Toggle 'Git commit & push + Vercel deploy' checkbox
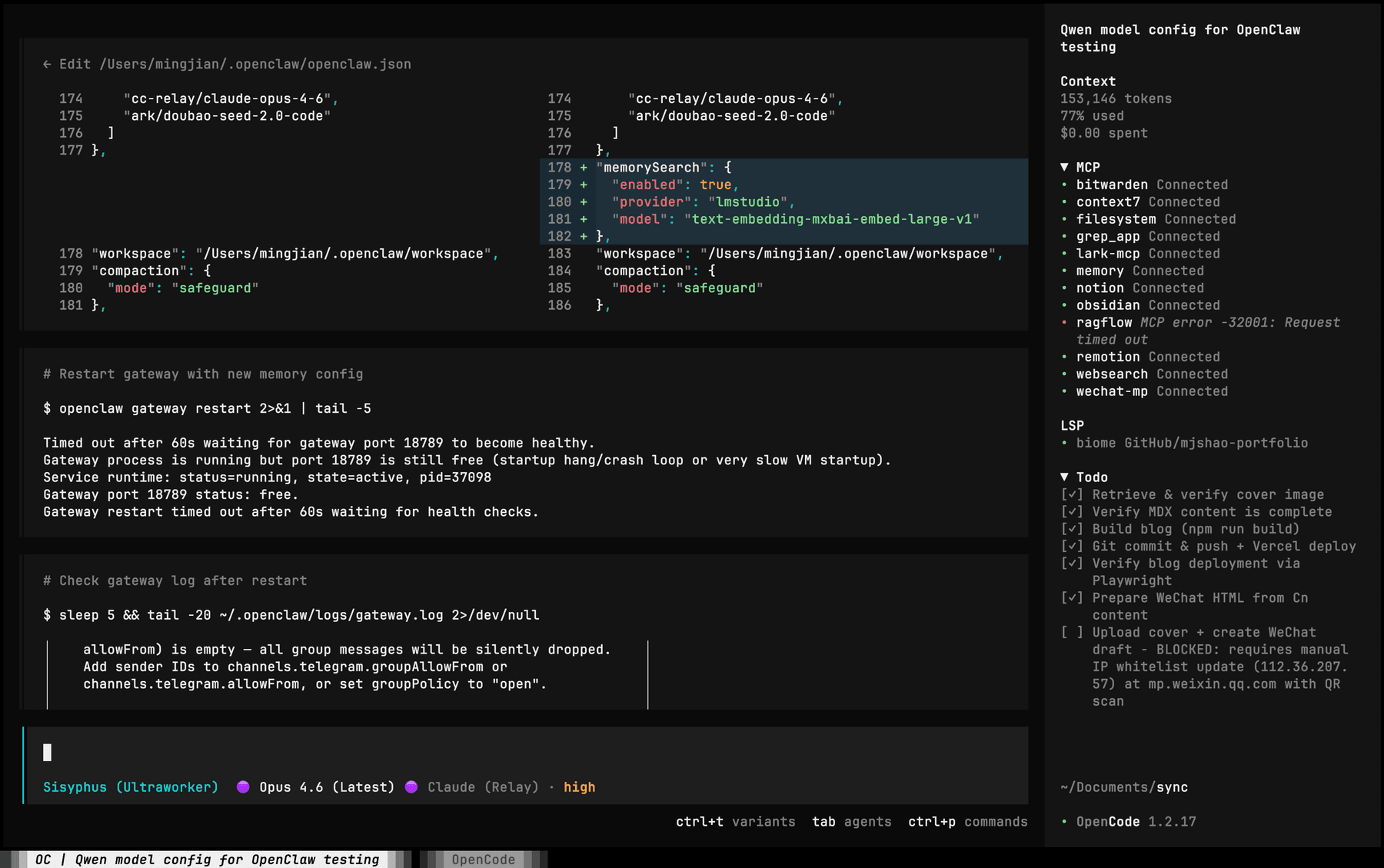 tap(1072, 547)
